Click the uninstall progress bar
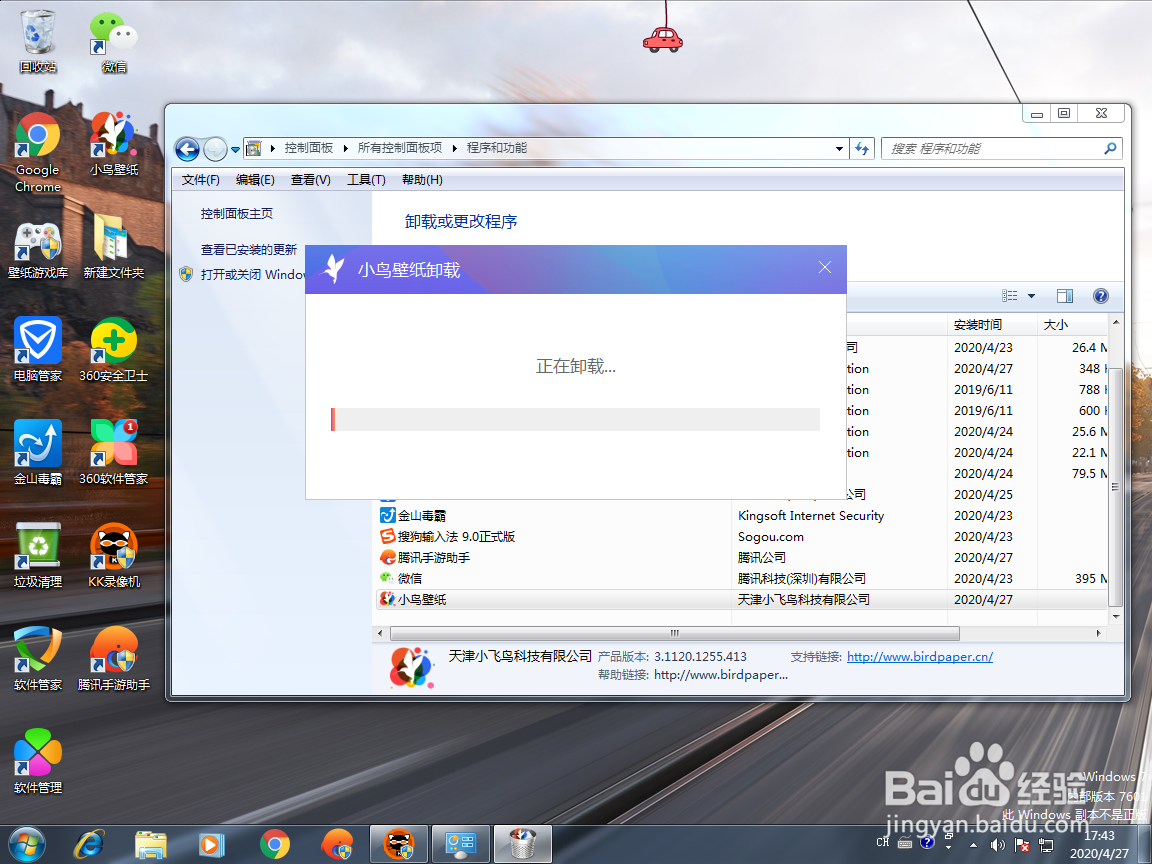 tap(575, 420)
